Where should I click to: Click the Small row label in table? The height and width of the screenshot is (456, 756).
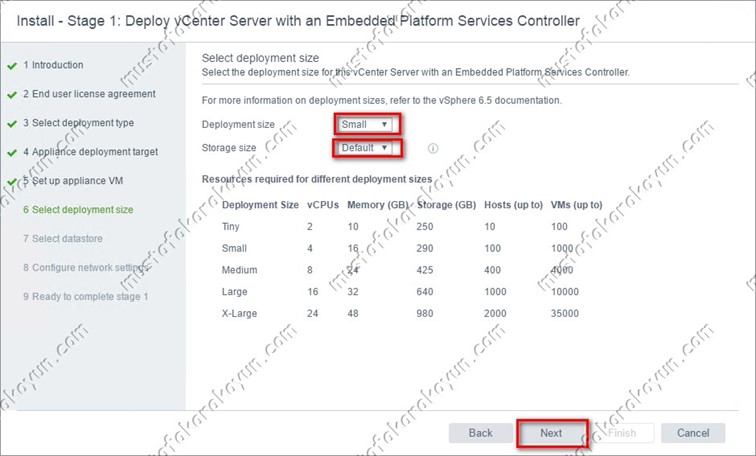[x=234, y=248]
